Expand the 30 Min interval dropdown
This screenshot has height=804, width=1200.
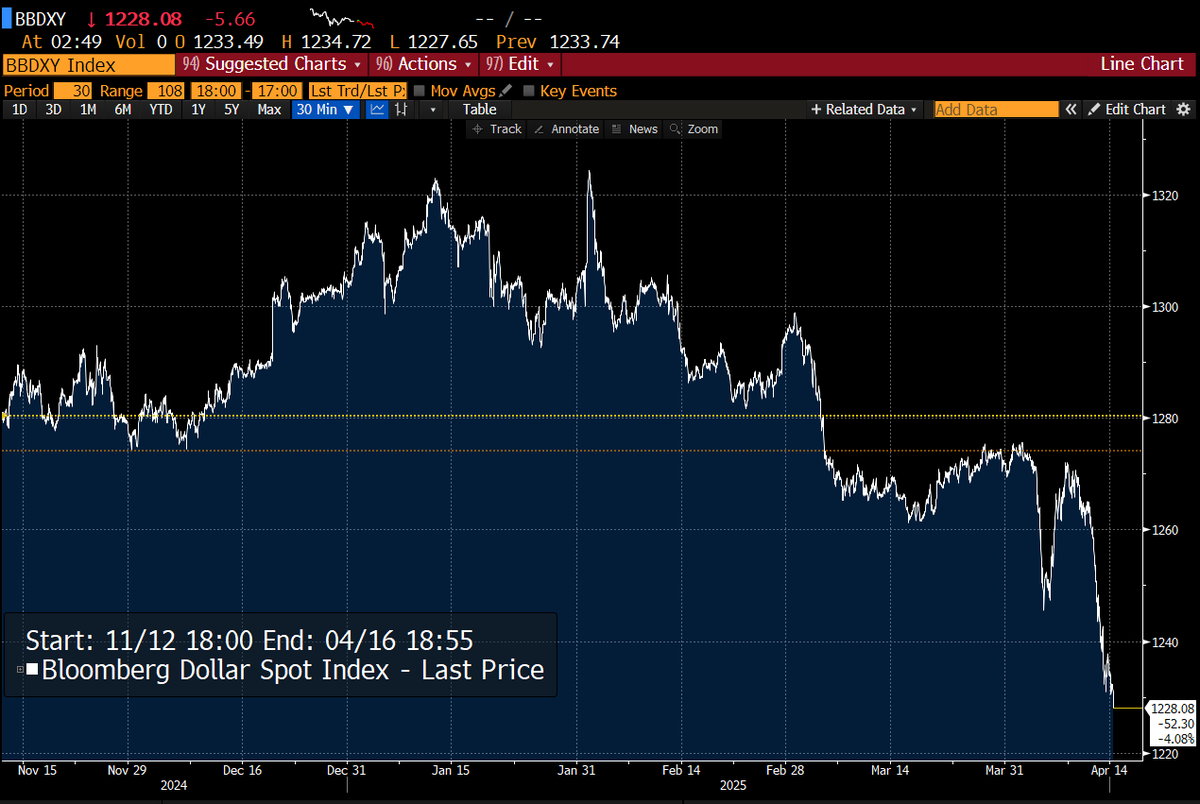click(x=326, y=109)
